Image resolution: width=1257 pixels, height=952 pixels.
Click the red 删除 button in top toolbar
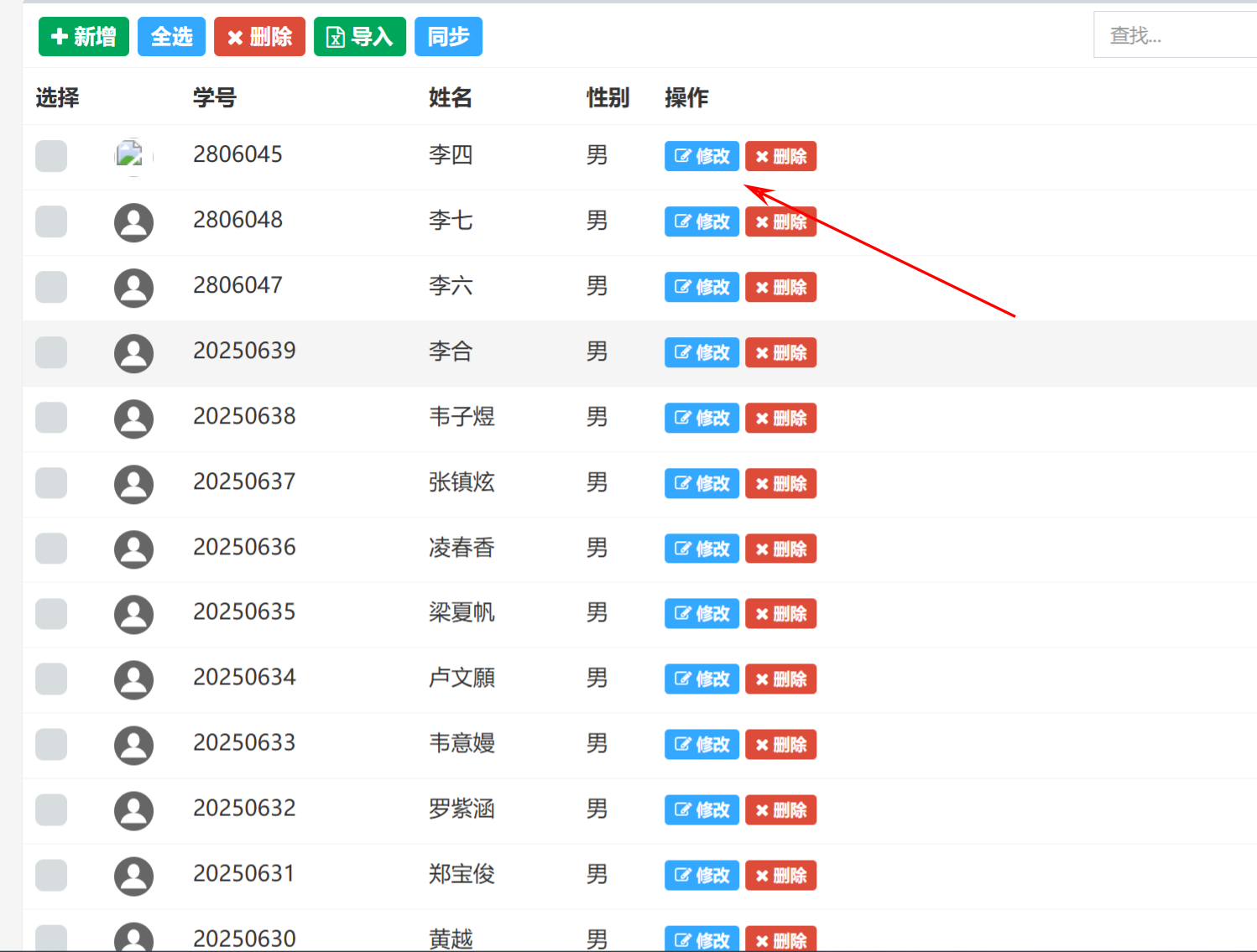[259, 37]
